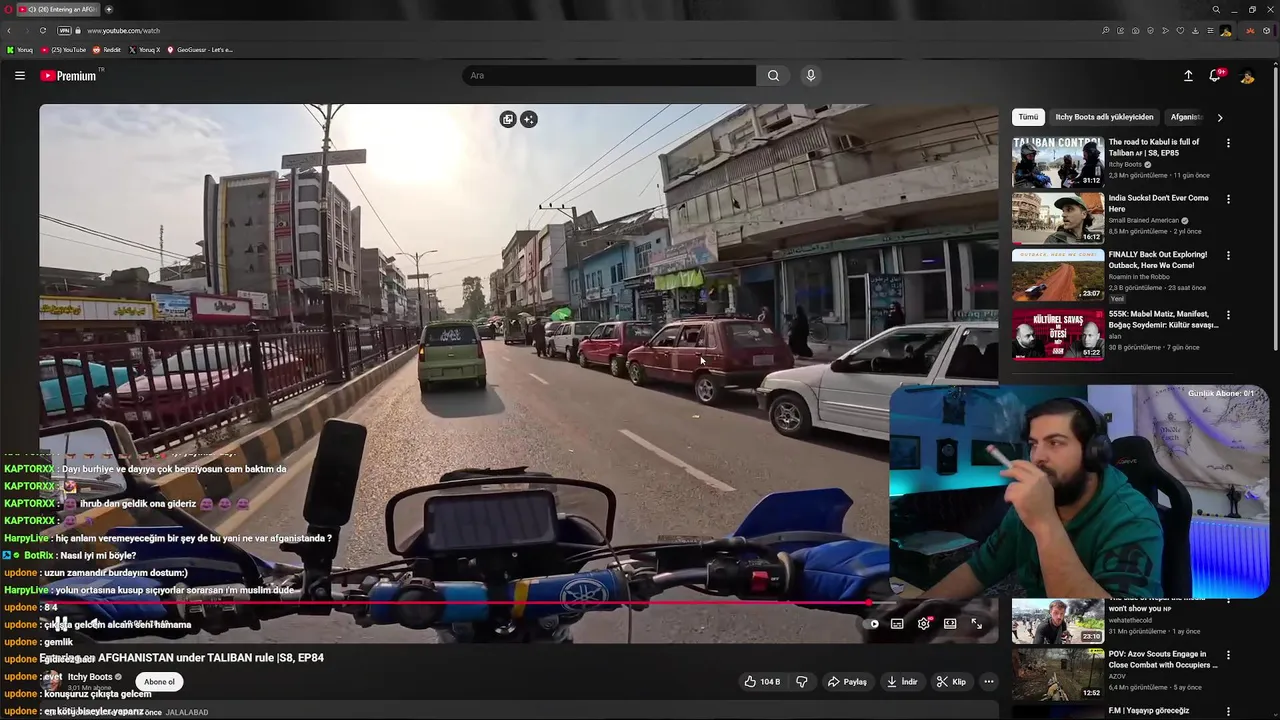Open the Yoruq X bookmark

pos(145,49)
